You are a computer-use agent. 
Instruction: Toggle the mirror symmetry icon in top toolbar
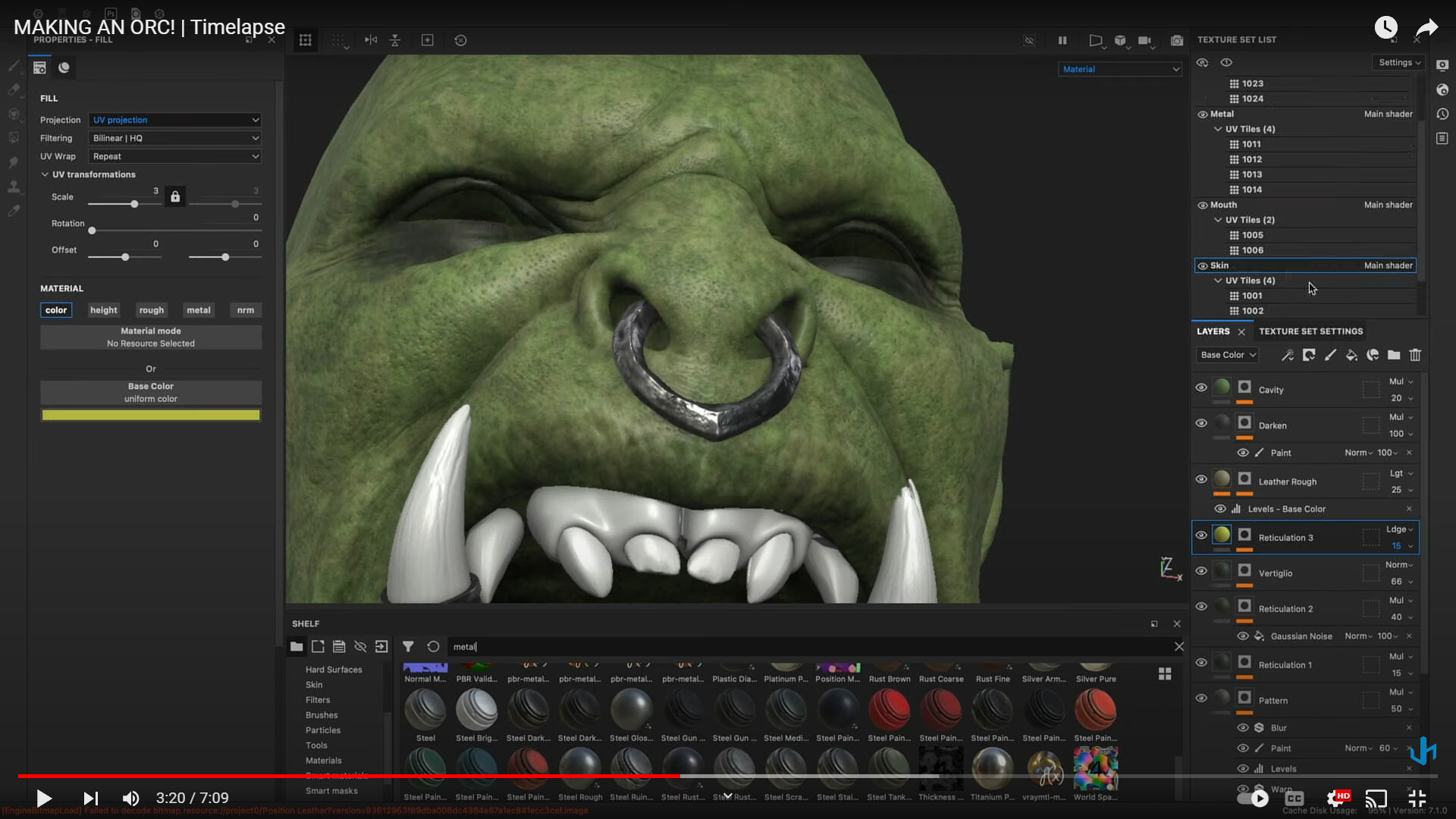tap(371, 40)
